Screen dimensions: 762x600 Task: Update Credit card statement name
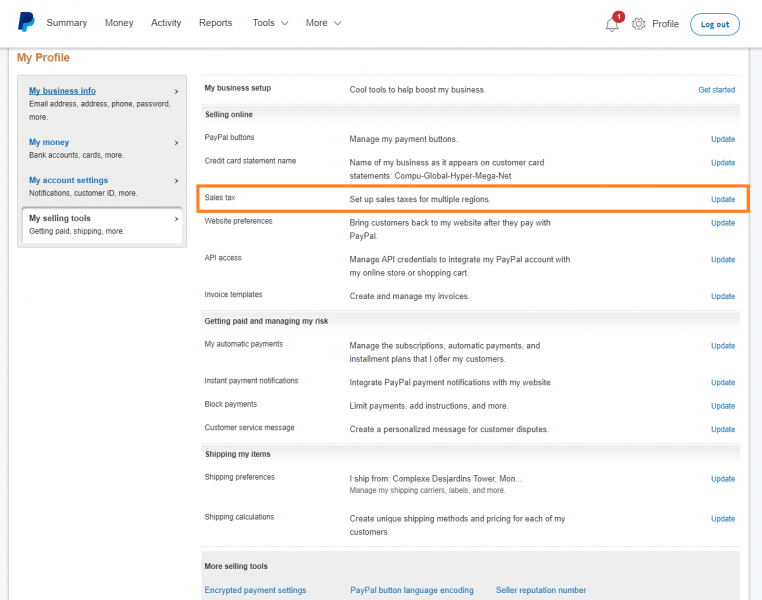(x=723, y=163)
